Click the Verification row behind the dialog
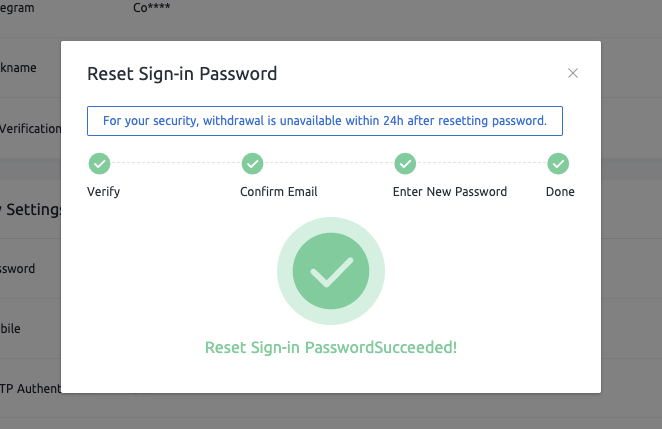 click(30, 128)
